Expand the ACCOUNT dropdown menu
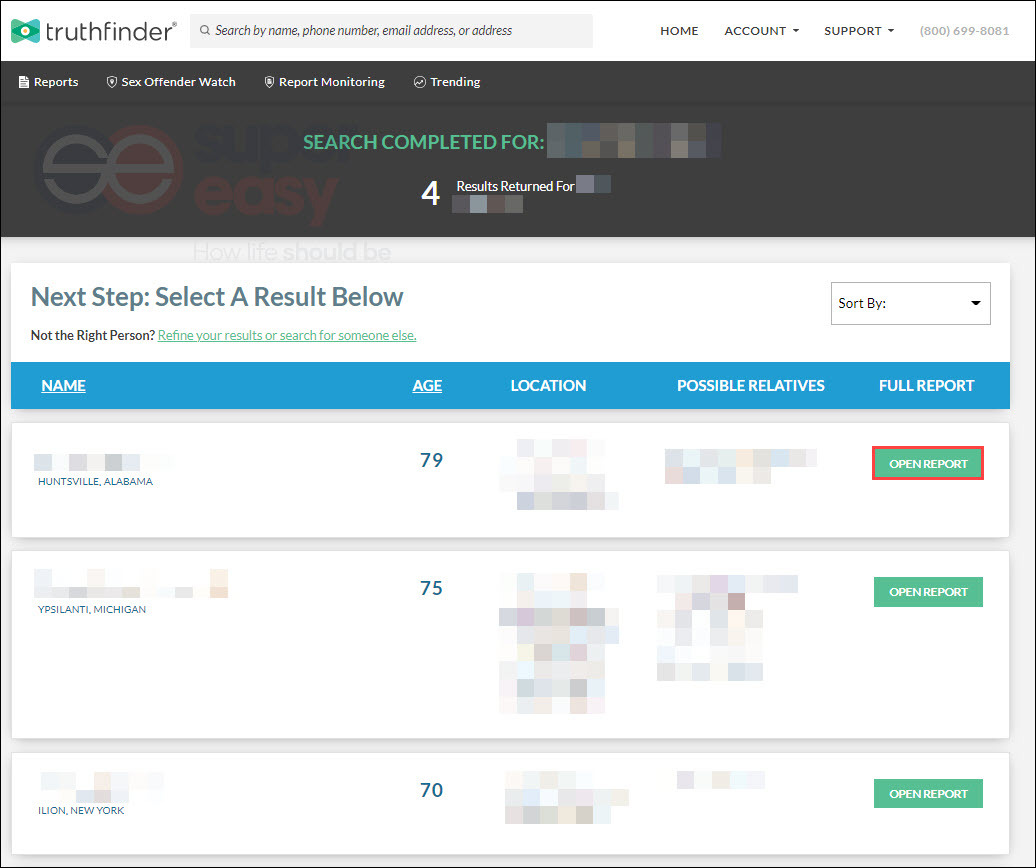 coord(762,31)
